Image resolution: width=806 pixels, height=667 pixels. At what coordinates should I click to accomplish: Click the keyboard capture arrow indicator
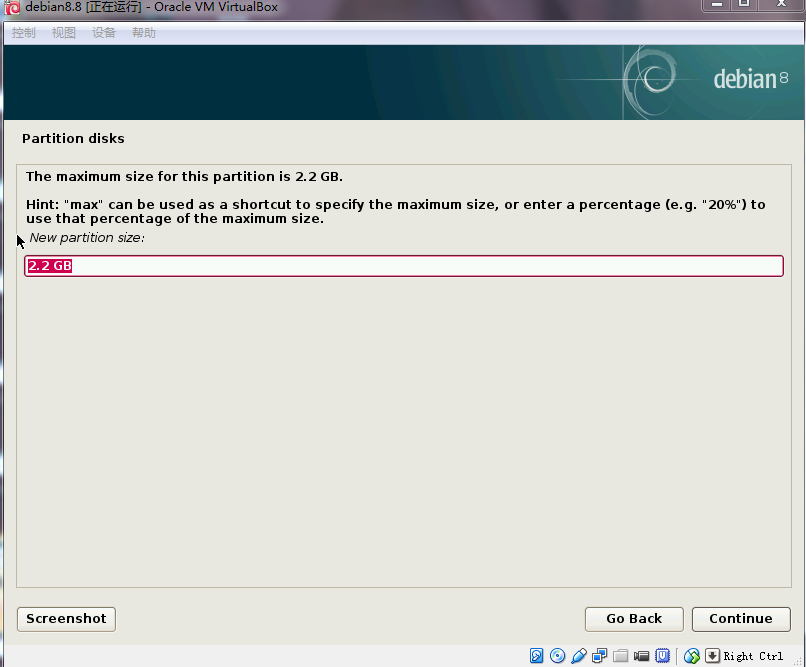(712, 656)
